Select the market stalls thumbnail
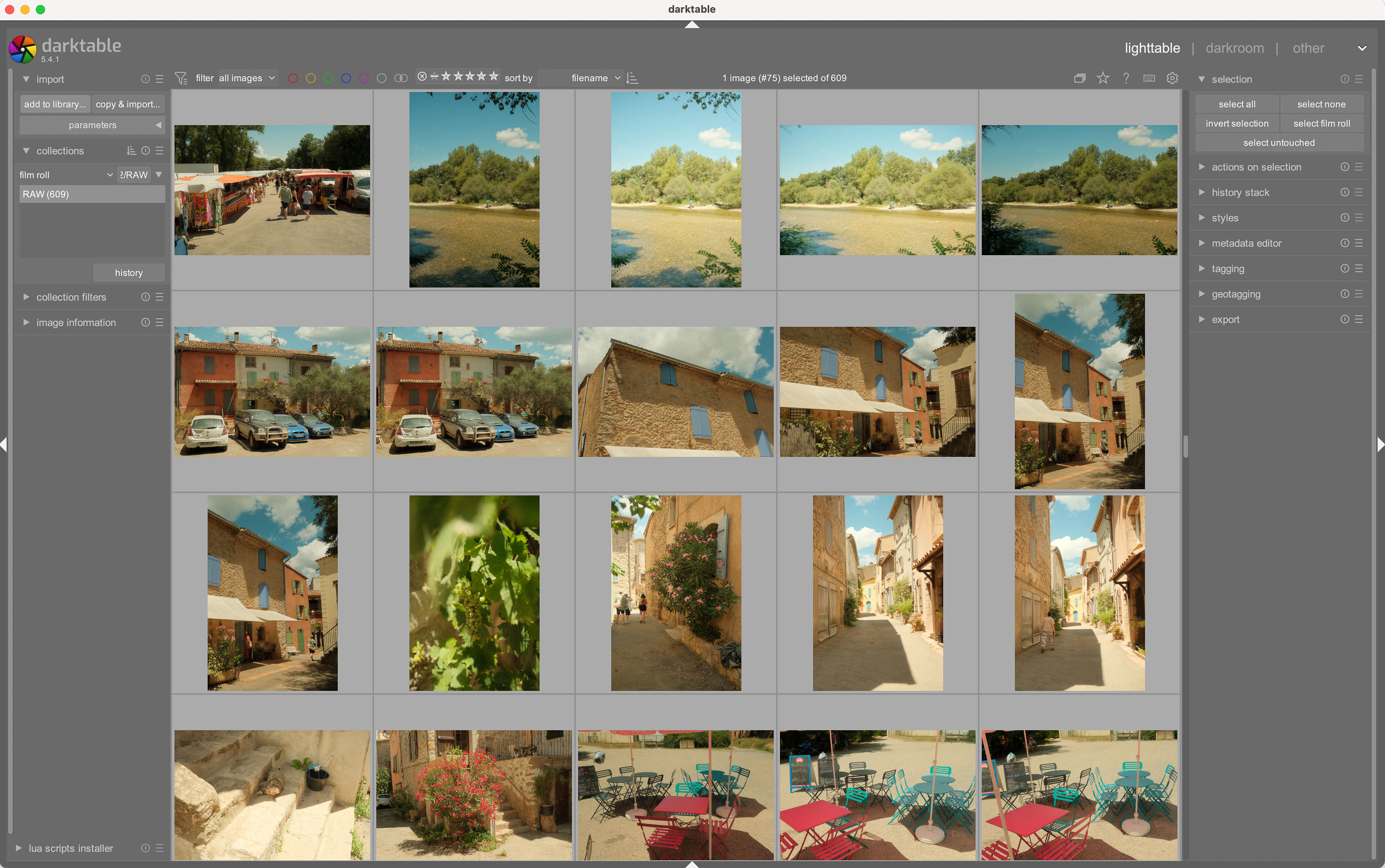 click(x=272, y=190)
